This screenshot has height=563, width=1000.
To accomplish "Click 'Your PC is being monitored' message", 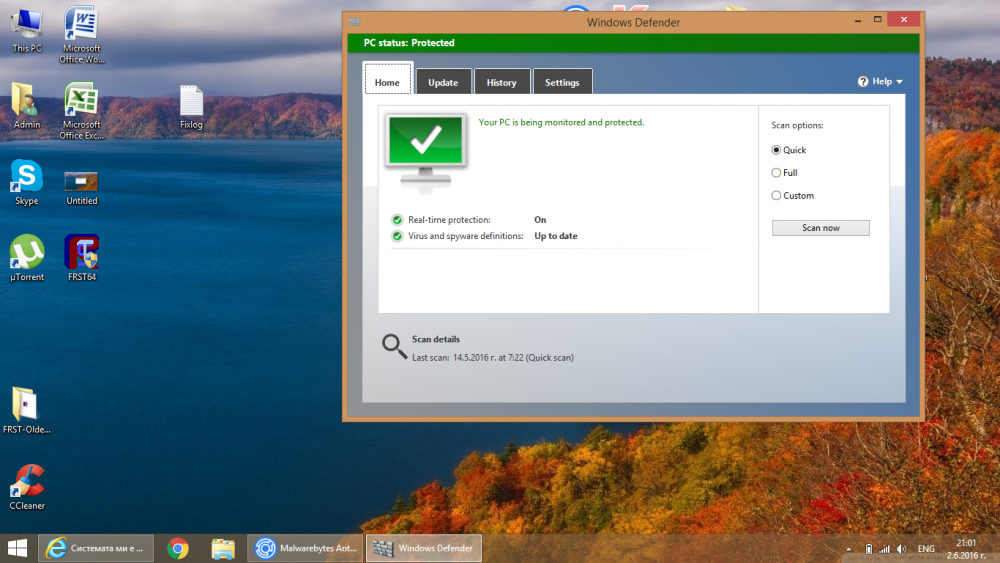I will [561, 122].
